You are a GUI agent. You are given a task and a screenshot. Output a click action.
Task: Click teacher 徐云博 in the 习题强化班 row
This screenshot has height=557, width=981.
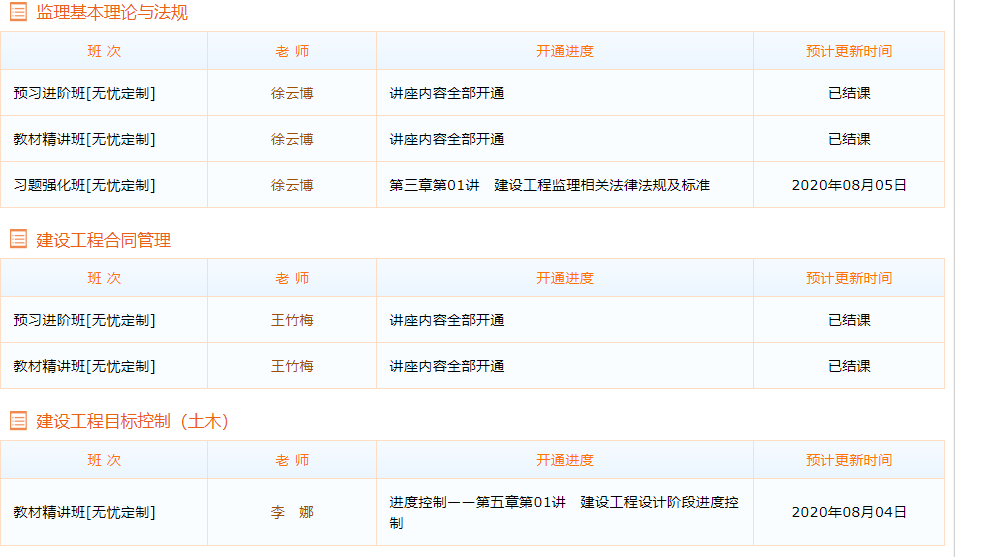[292, 185]
